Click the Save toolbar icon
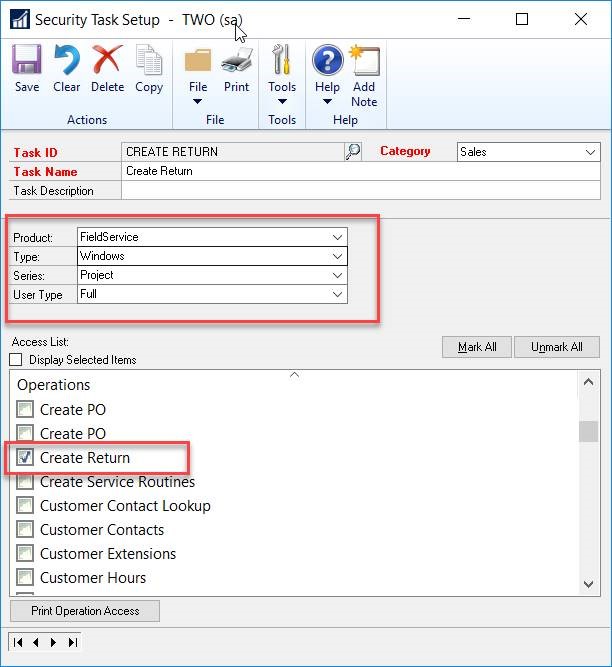 27,60
